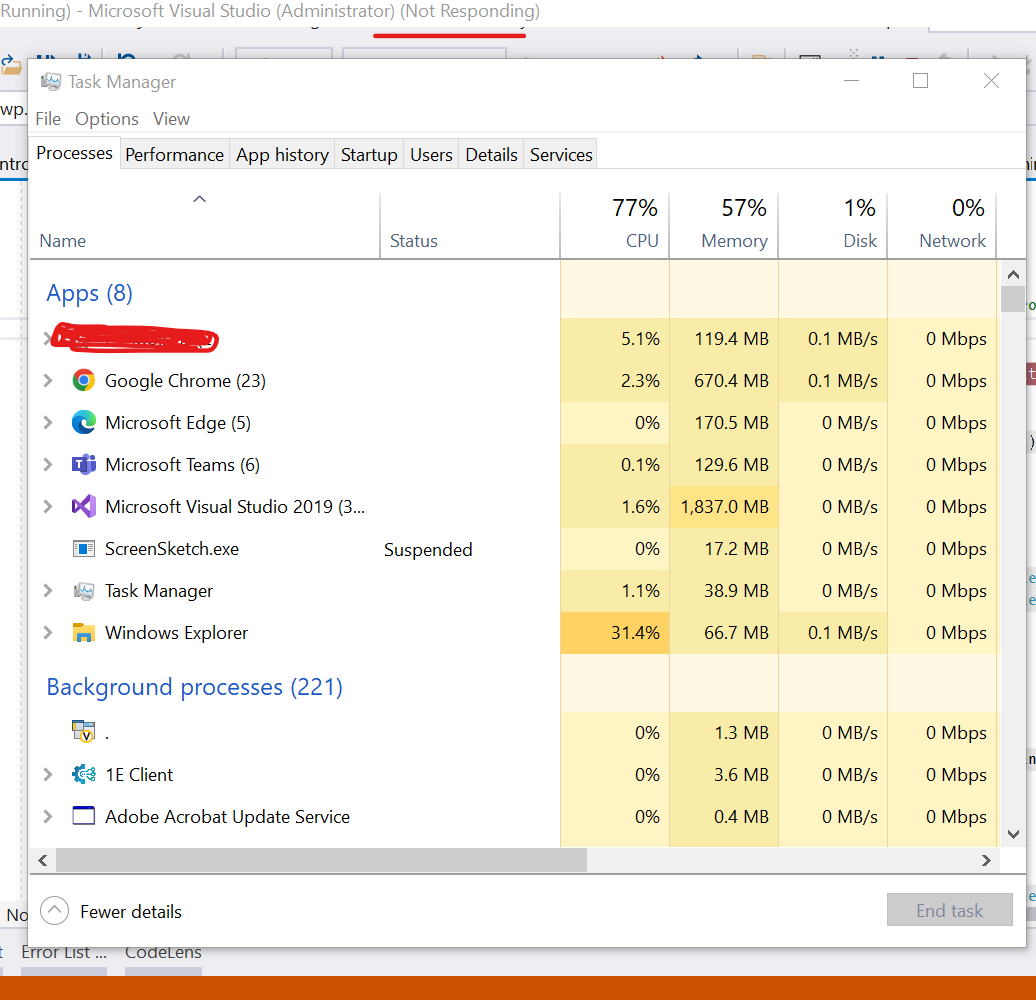Viewport: 1036px width, 1000px height.
Task: Click the Suspended status of ScreenSketch.exe
Action: coord(427,550)
